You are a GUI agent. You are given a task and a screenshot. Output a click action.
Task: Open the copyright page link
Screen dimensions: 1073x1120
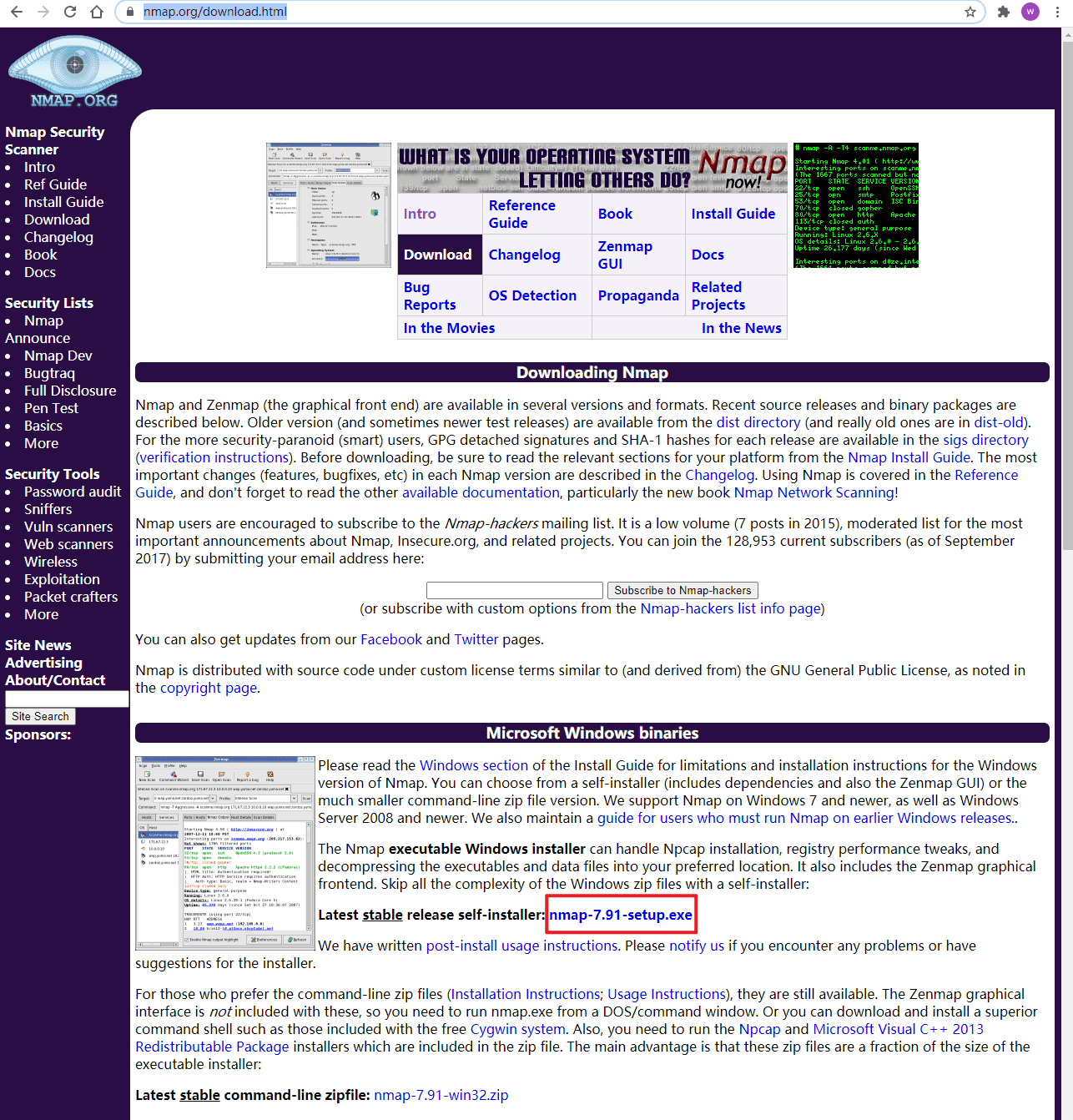(x=209, y=688)
